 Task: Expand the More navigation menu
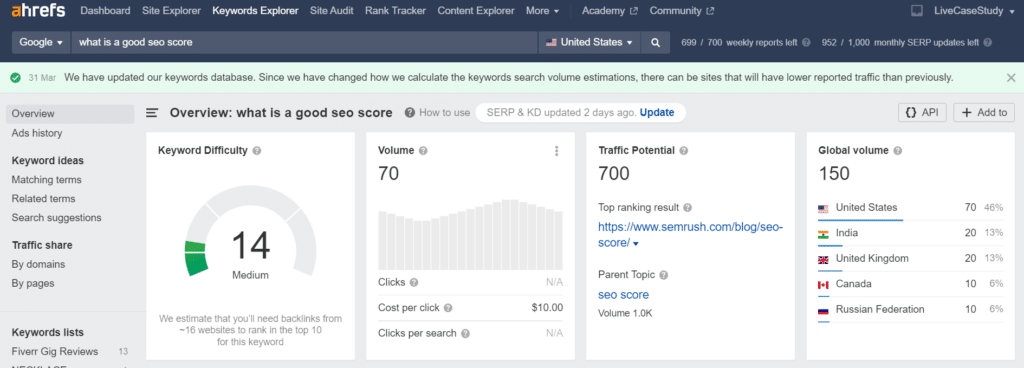[x=542, y=10]
